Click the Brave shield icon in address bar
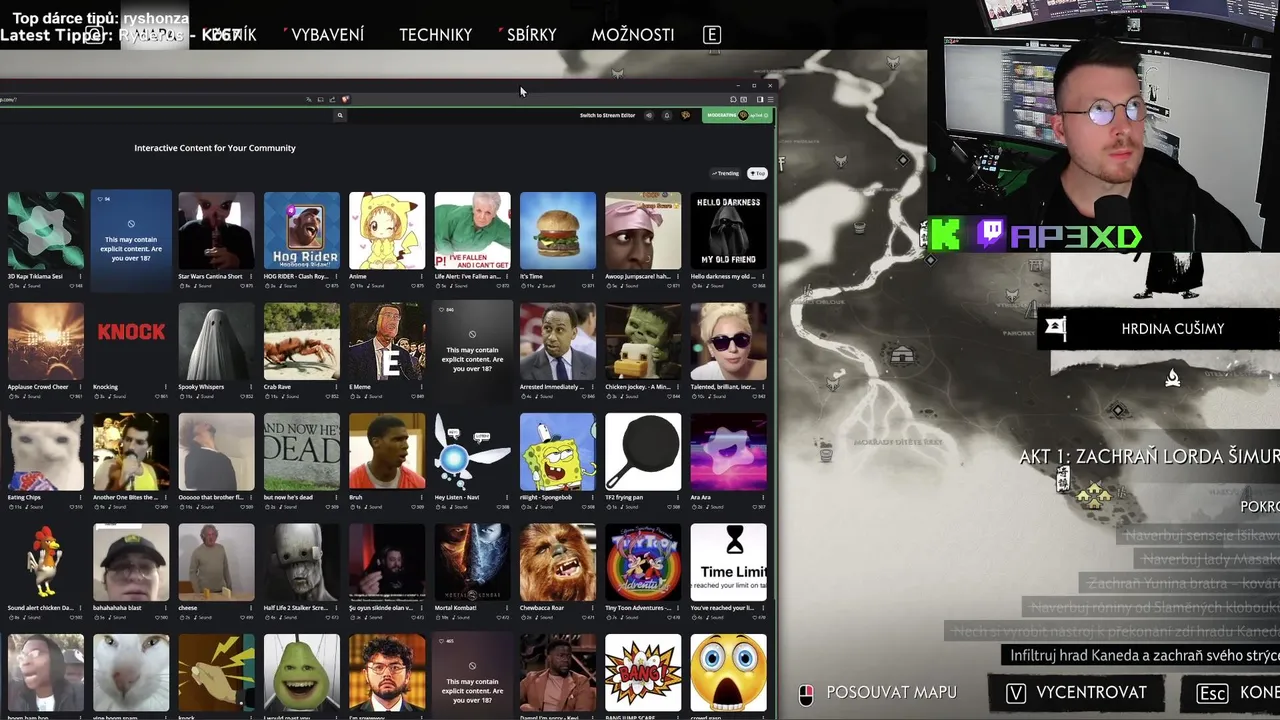The width and height of the screenshot is (1280, 720). [345, 99]
